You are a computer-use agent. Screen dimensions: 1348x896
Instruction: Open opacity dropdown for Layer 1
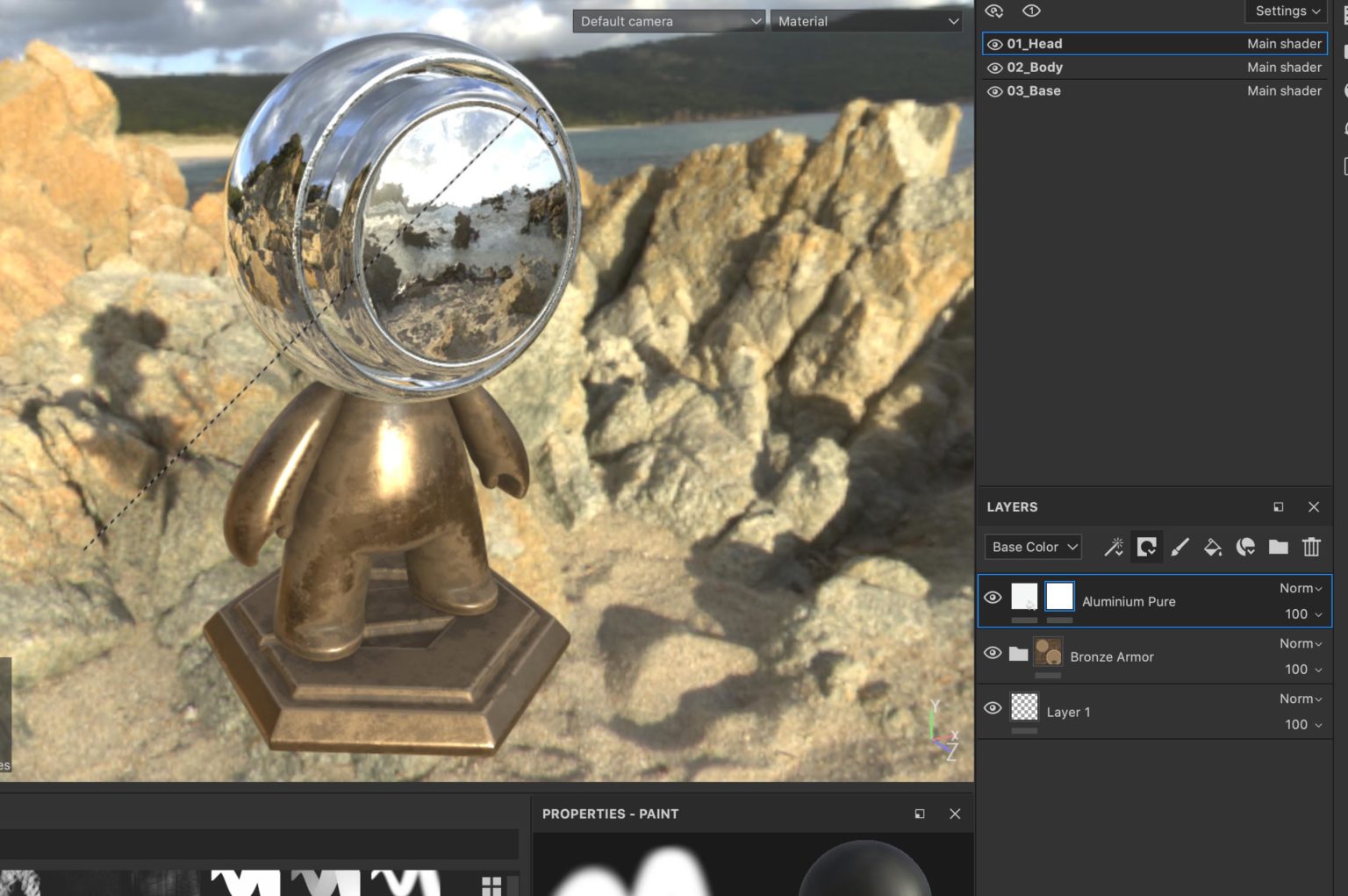[x=1303, y=724]
